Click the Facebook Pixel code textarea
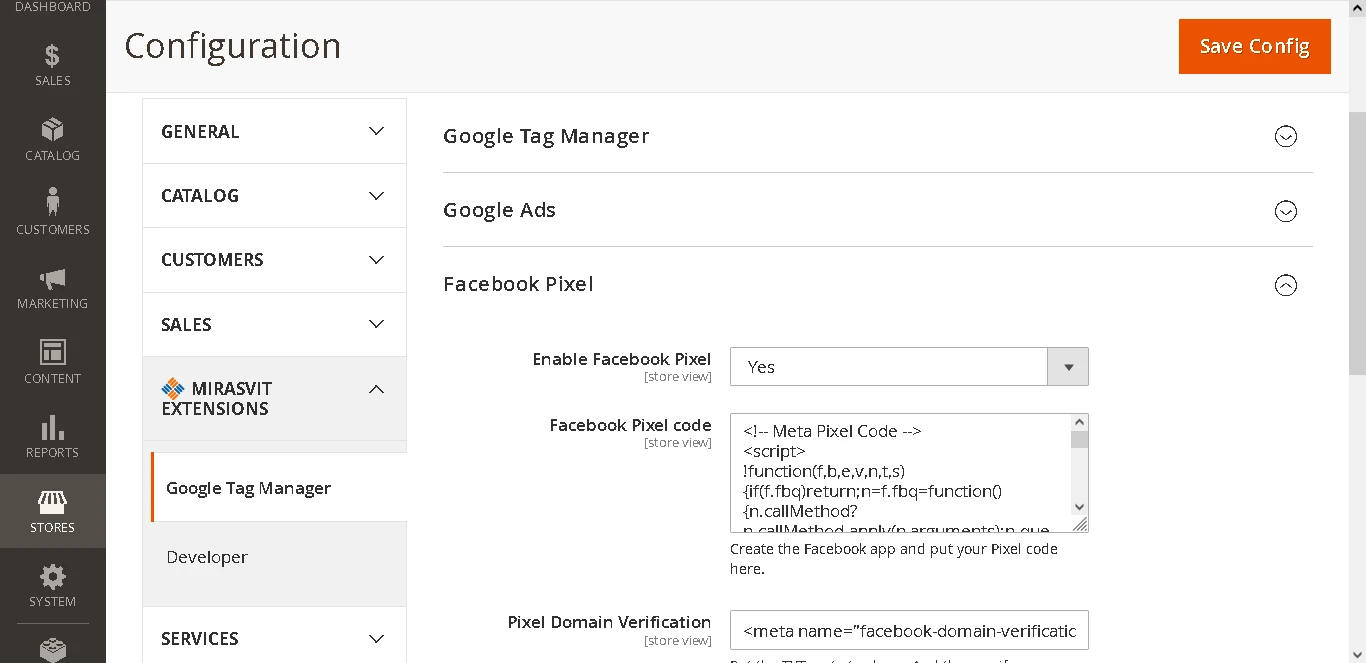 coord(900,472)
